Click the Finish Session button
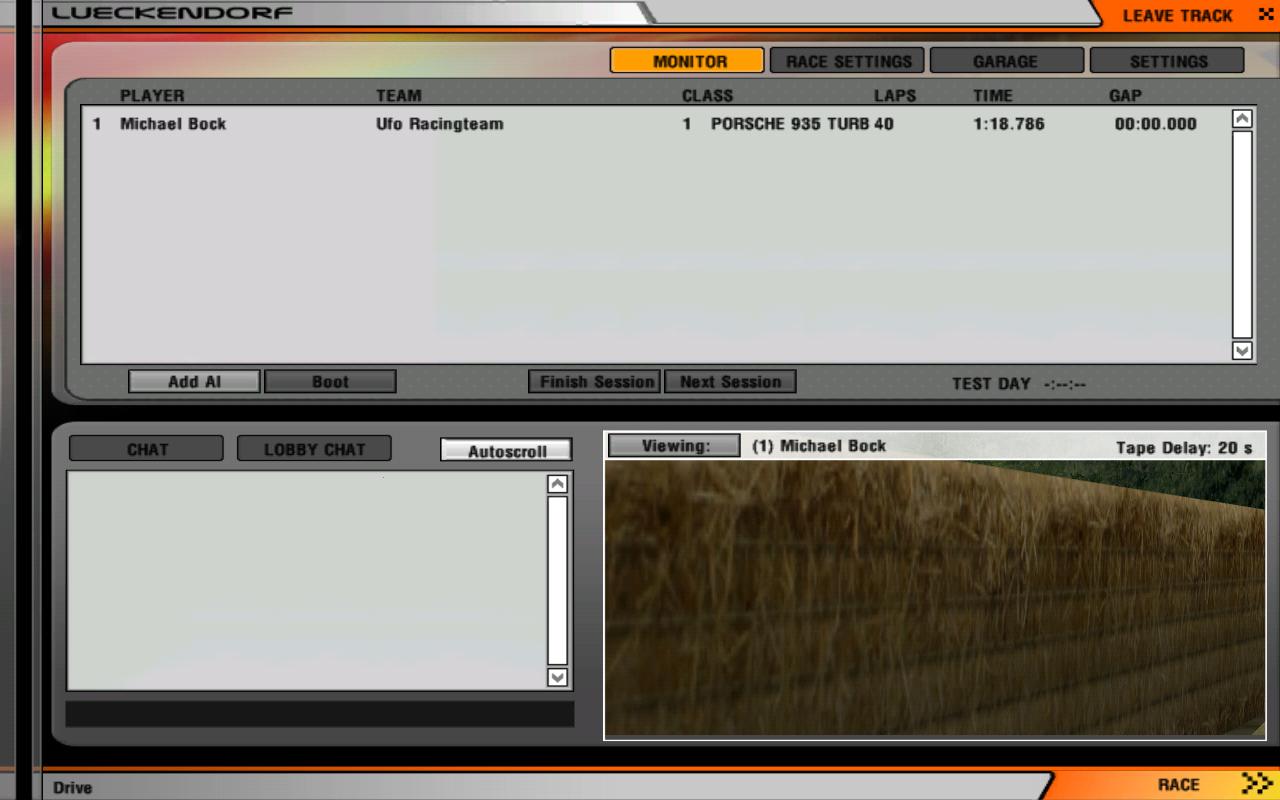This screenshot has height=800, width=1280. (x=594, y=382)
